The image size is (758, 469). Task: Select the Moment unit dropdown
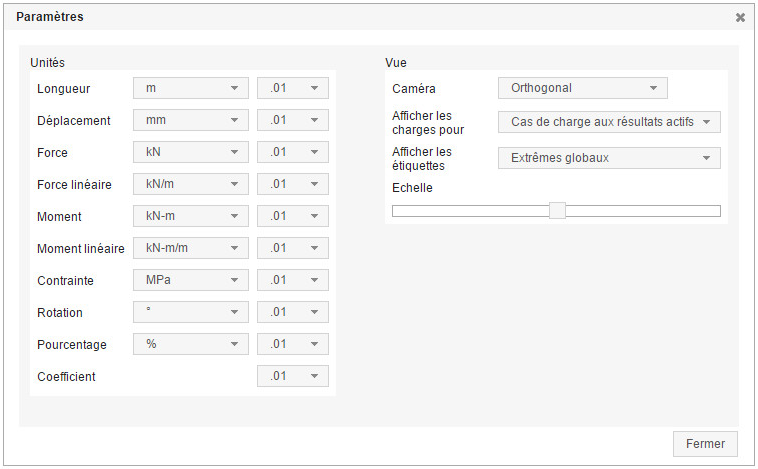tap(190, 216)
